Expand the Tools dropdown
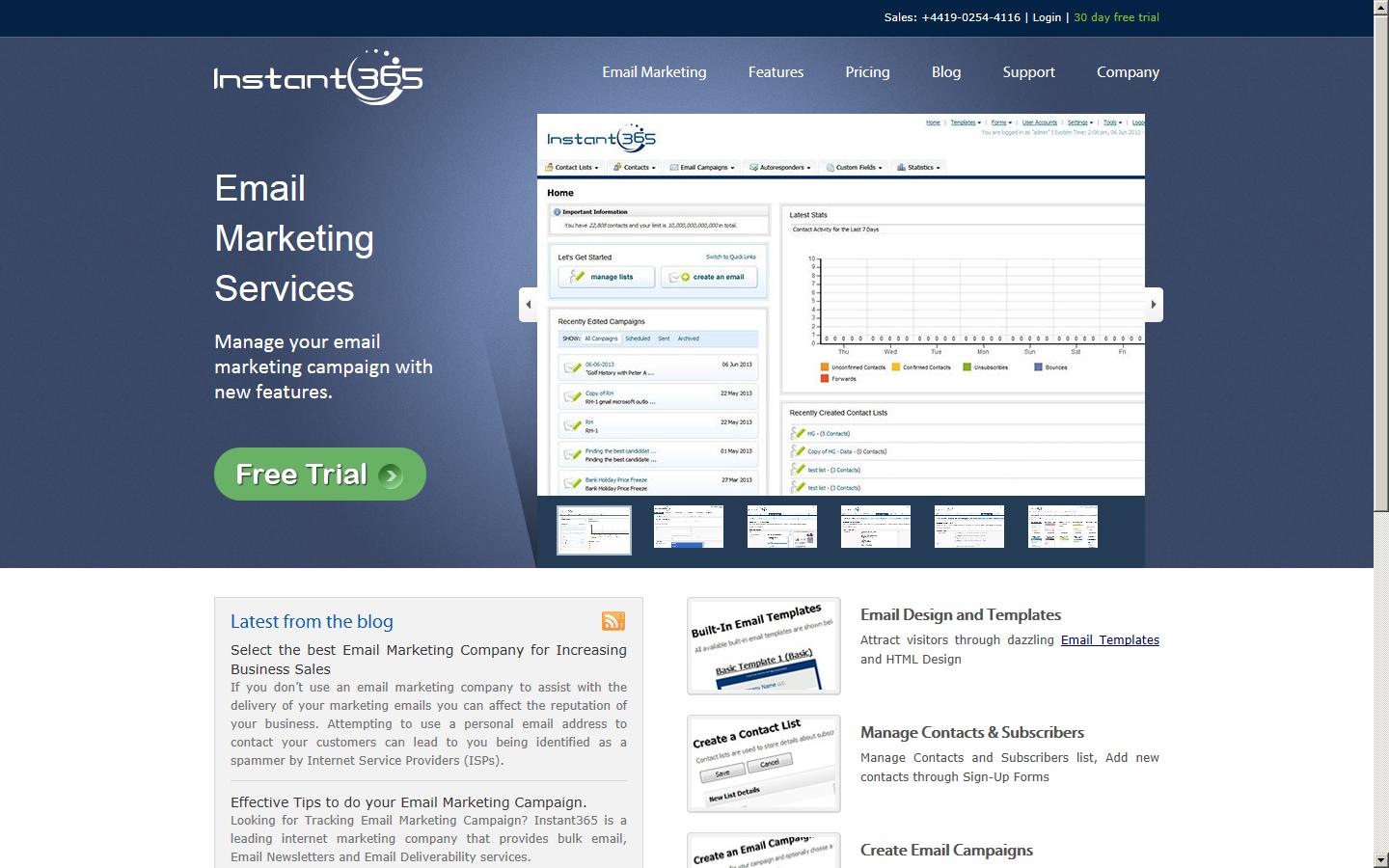1389x868 pixels. 1111,122
